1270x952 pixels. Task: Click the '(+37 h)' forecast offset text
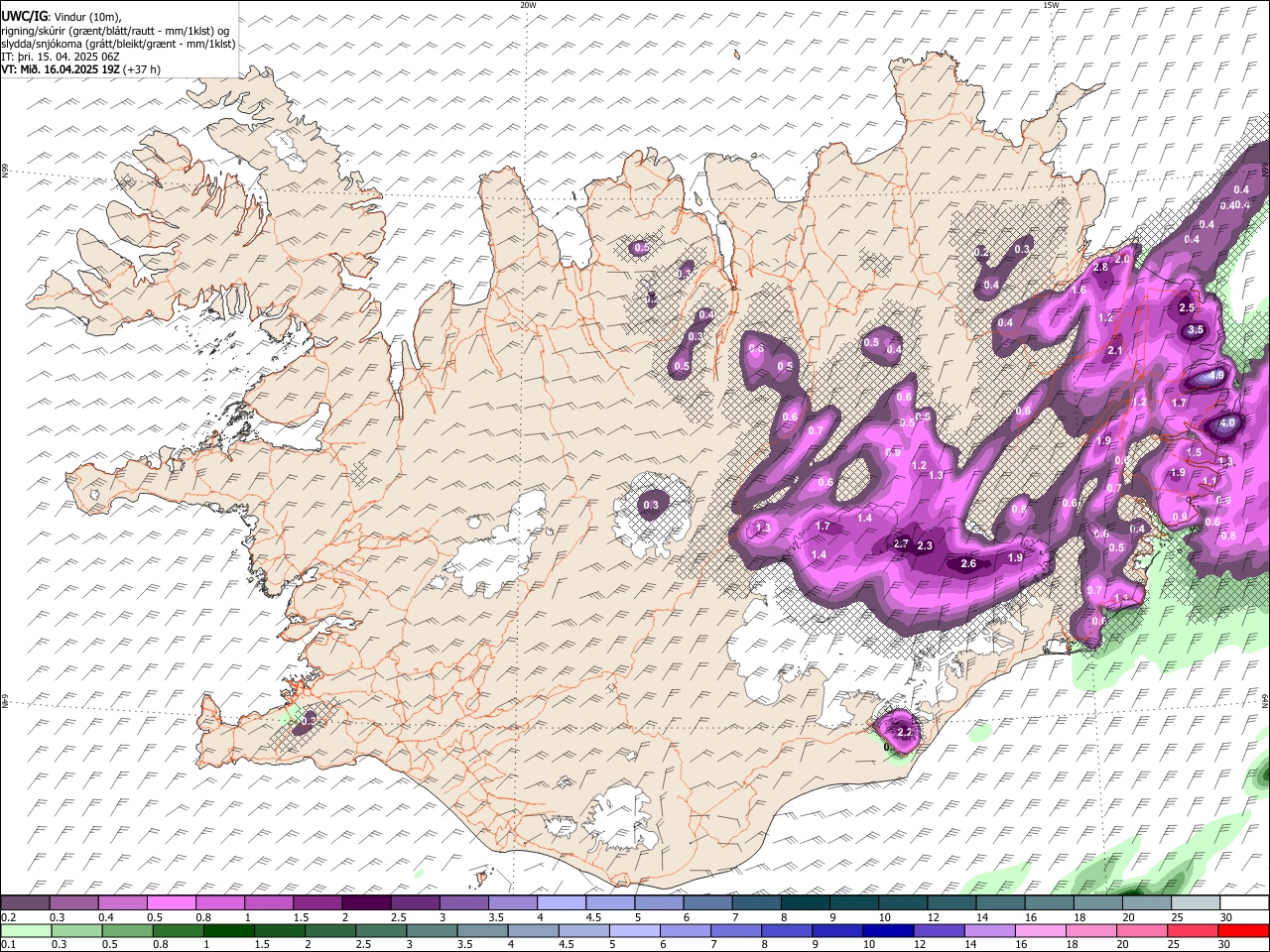tap(143, 69)
